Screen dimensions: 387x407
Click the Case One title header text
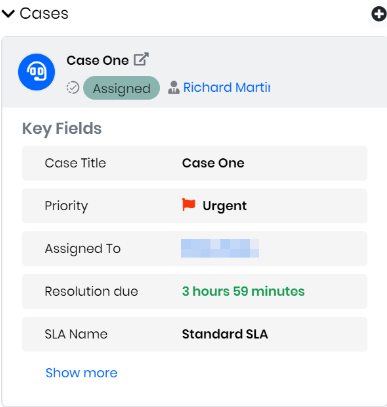tap(97, 60)
